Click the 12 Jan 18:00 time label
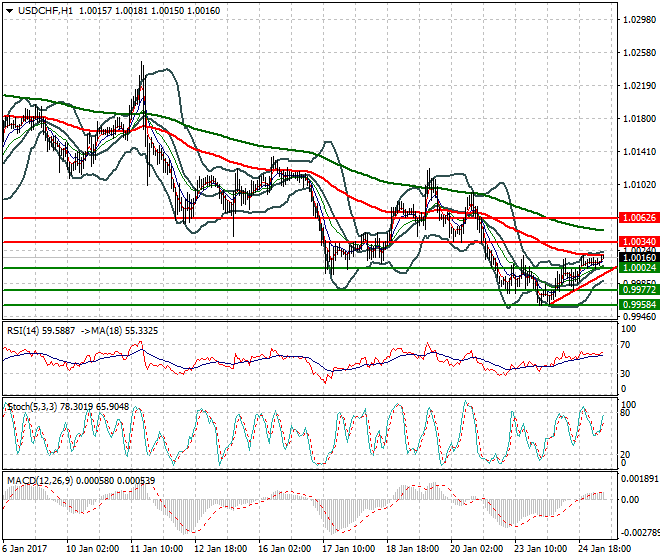Screen dimensions: 660x560 pyautogui.click(x=221, y=549)
